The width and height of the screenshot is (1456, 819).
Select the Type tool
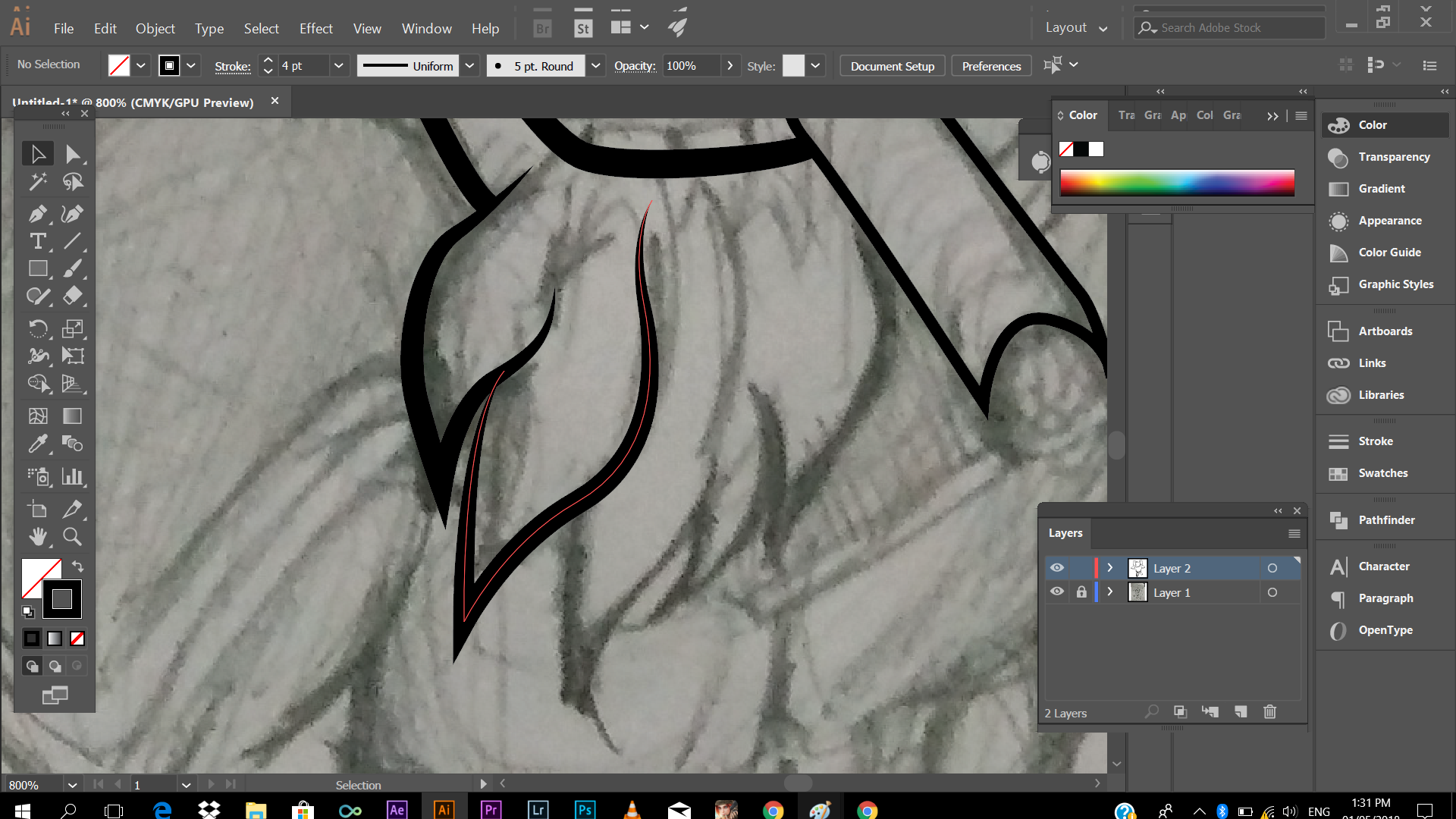(x=37, y=242)
